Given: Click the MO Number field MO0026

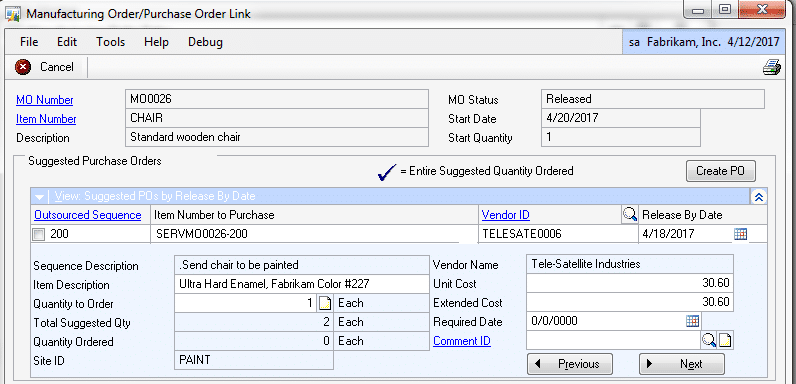Looking at the screenshot, I should [x=277, y=99].
